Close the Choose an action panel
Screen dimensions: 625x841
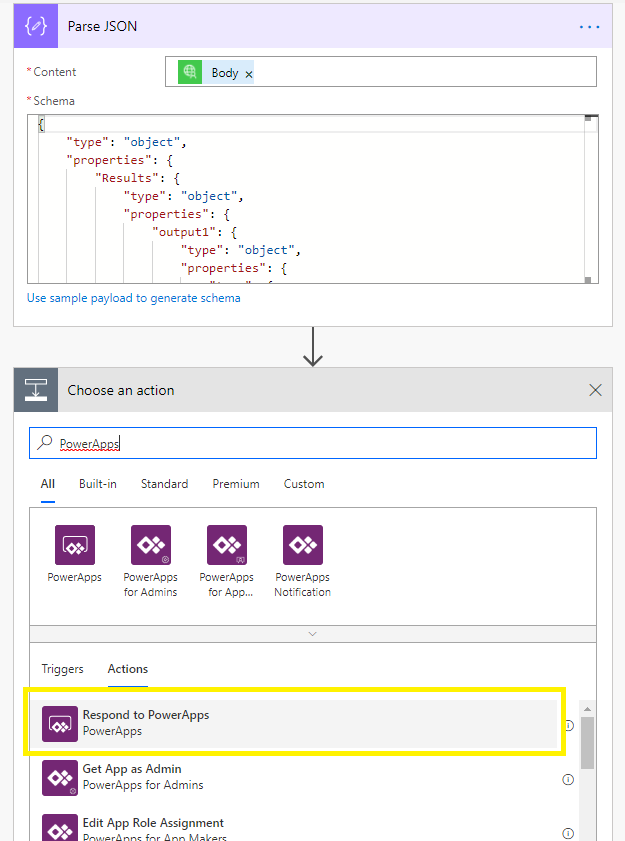(596, 390)
